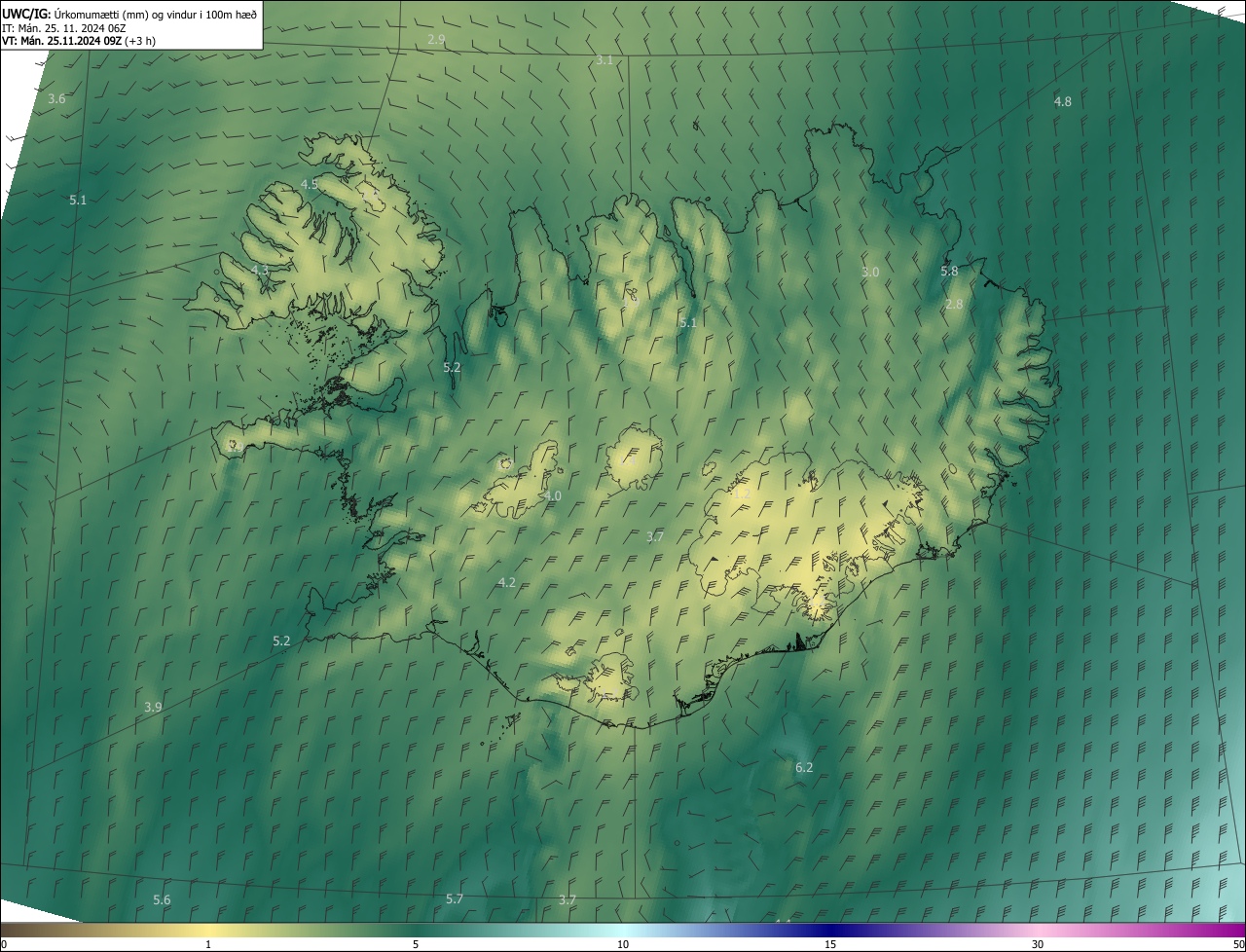The image size is (1246, 952).
Task: Click the 5.1 value in north-central Iceland
Action: [688, 323]
